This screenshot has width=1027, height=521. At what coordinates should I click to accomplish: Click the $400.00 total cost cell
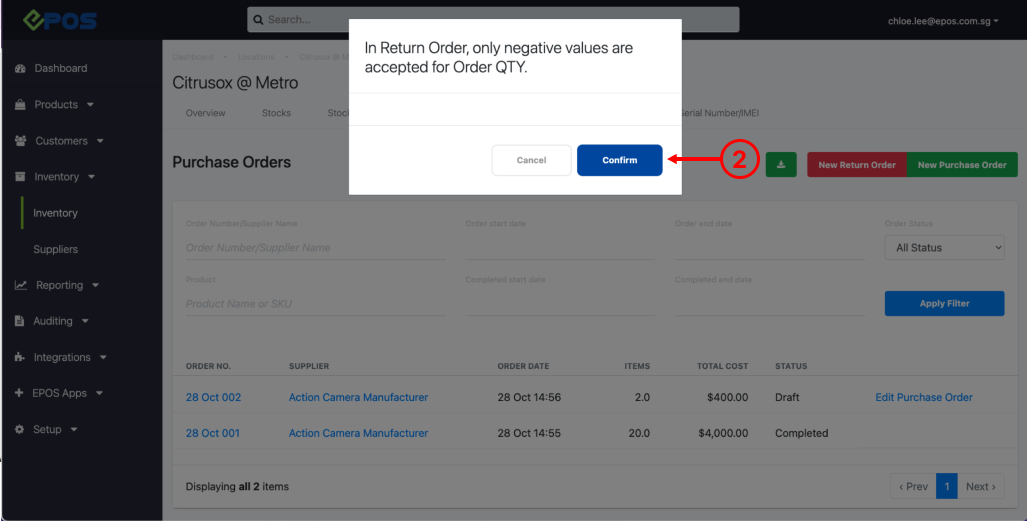(x=727, y=397)
